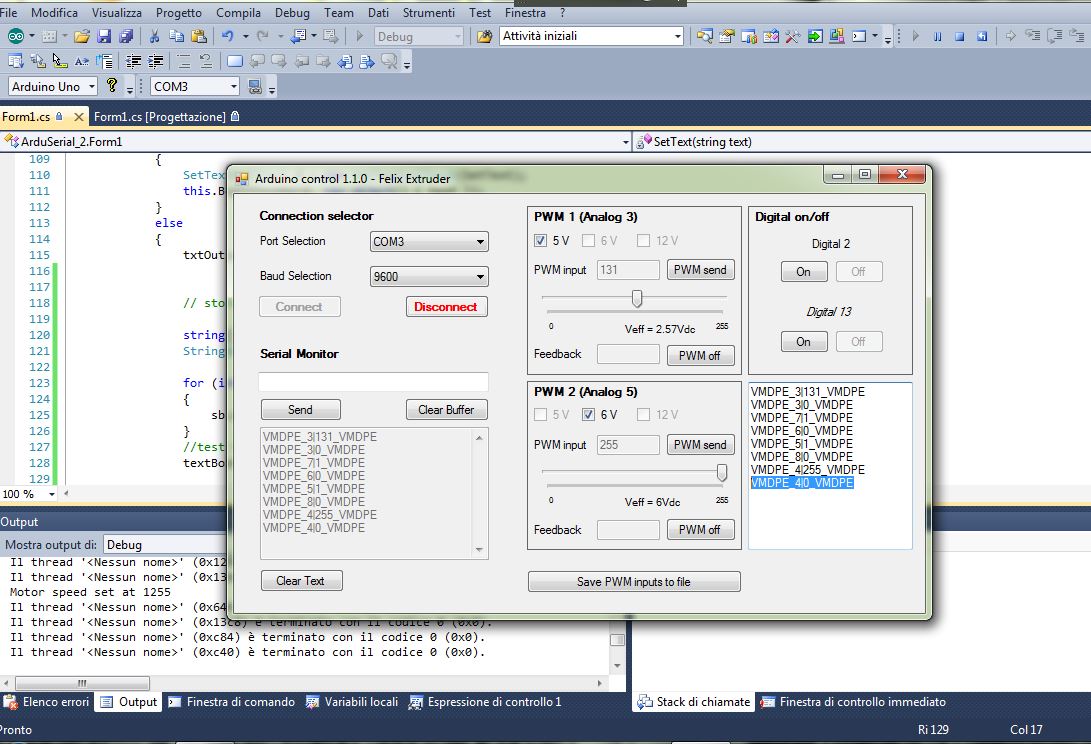Viewport: 1091px width, 744px height.
Task: Click the PWM off button in PWM 2
Action: [700, 530]
